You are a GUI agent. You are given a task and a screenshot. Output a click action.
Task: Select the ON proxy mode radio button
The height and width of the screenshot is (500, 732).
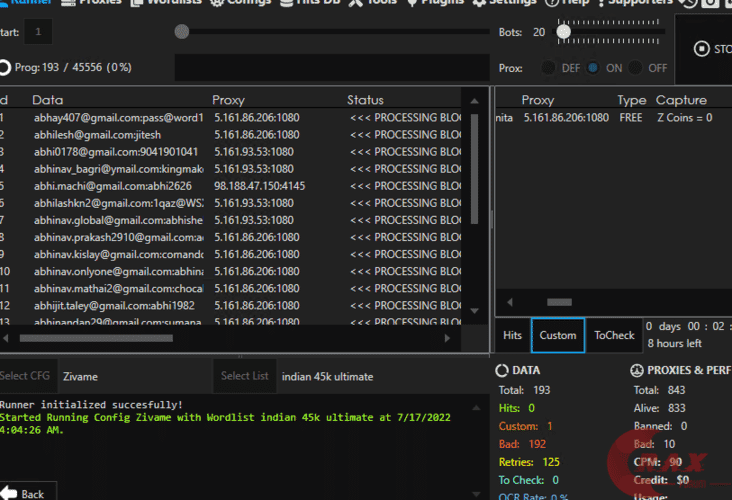point(593,68)
